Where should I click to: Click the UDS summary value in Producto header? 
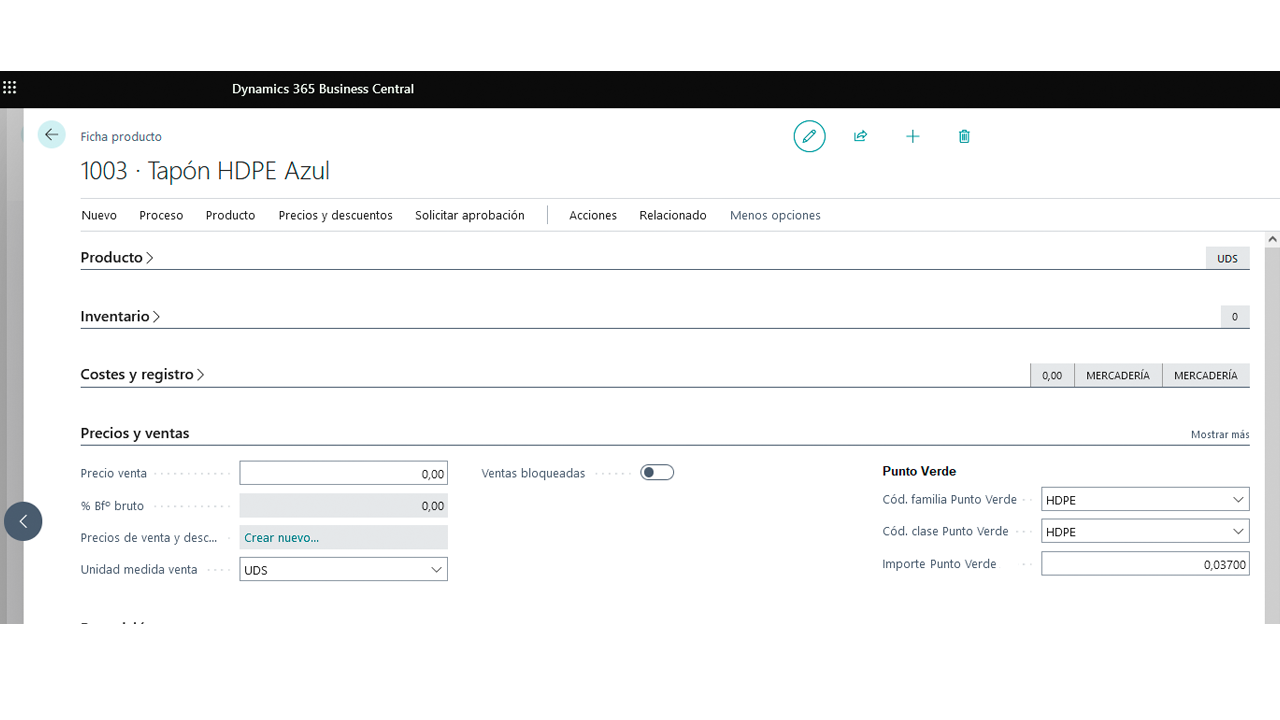click(x=1227, y=258)
